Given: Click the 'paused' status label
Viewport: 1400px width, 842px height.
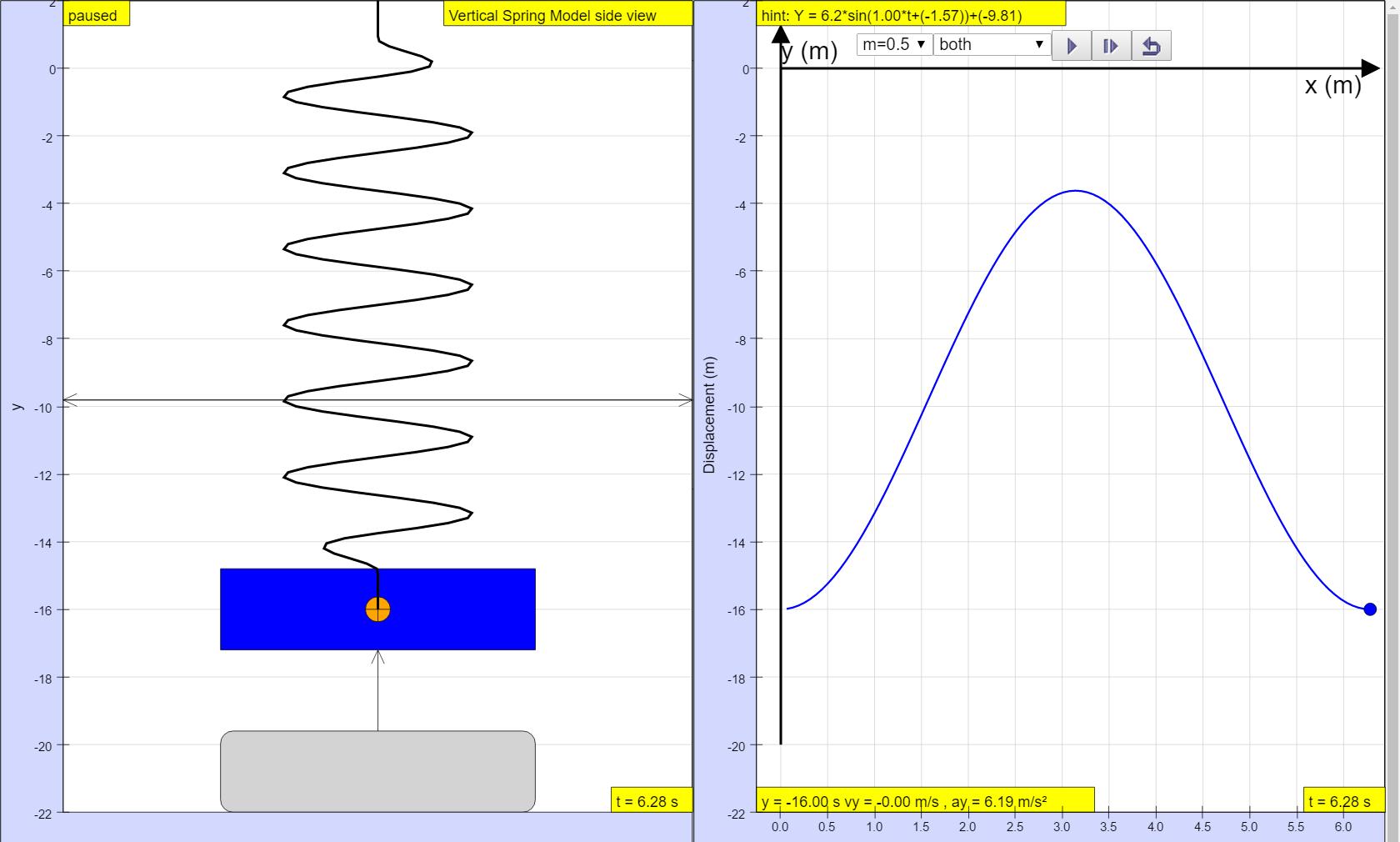Looking at the screenshot, I should tap(97, 15).
